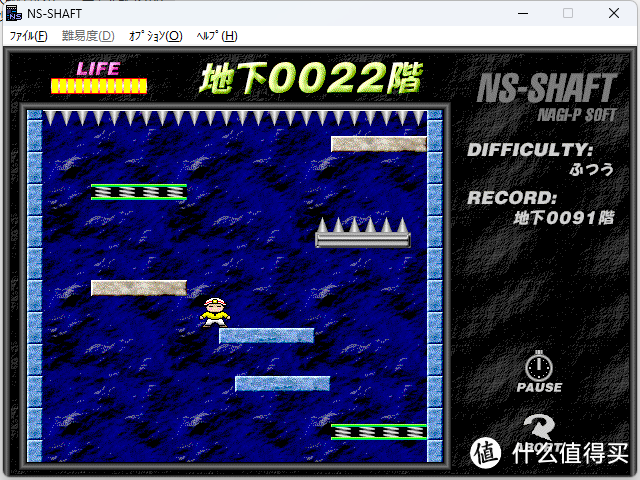Open the ファイル(F) menu
The image size is (640, 480).
tap(28, 36)
